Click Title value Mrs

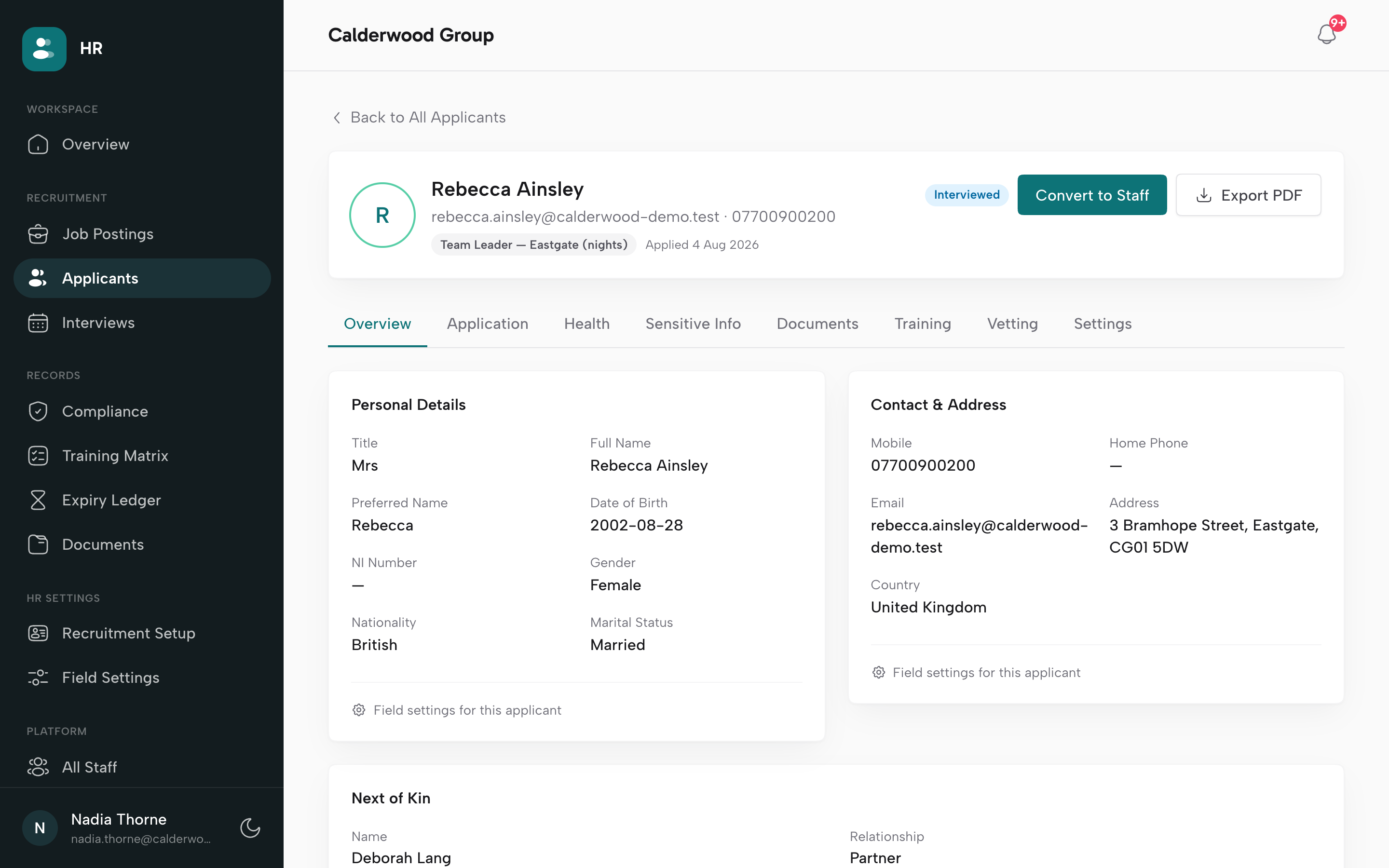365,465
